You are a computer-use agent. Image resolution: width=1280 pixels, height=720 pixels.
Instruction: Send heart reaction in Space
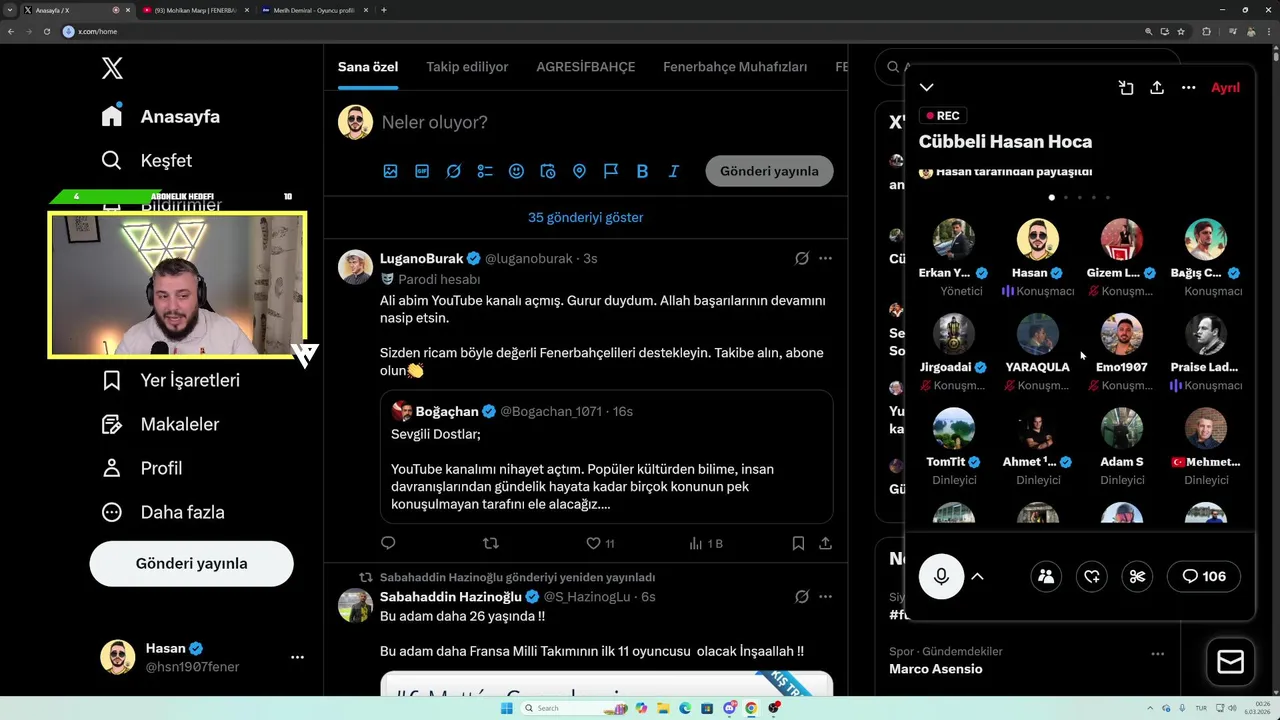(x=1092, y=576)
